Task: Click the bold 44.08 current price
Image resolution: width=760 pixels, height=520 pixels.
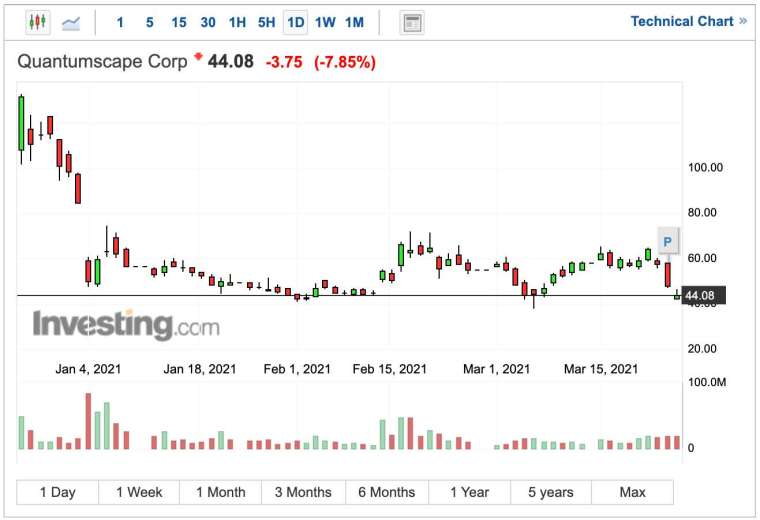Action: [231, 62]
